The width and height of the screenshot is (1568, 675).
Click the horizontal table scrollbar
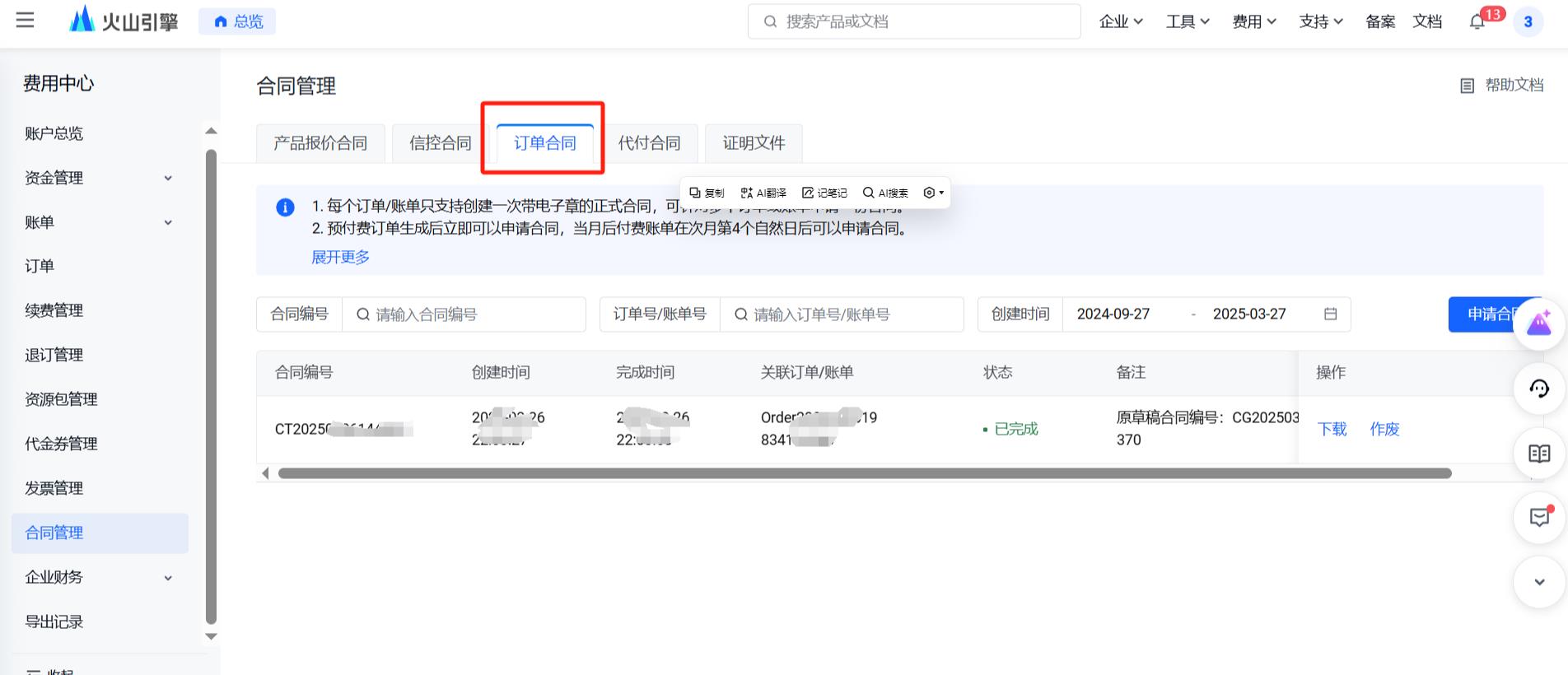click(x=865, y=473)
